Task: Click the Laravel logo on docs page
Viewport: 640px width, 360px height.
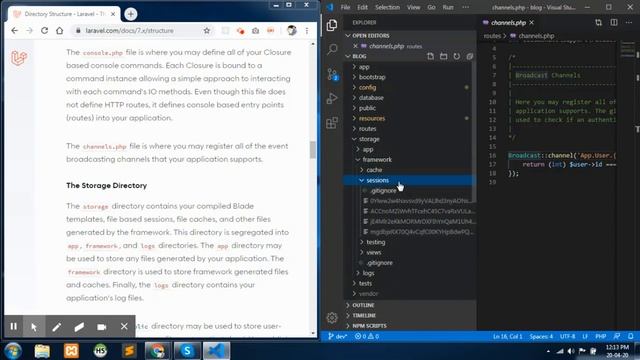Action: (19, 58)
